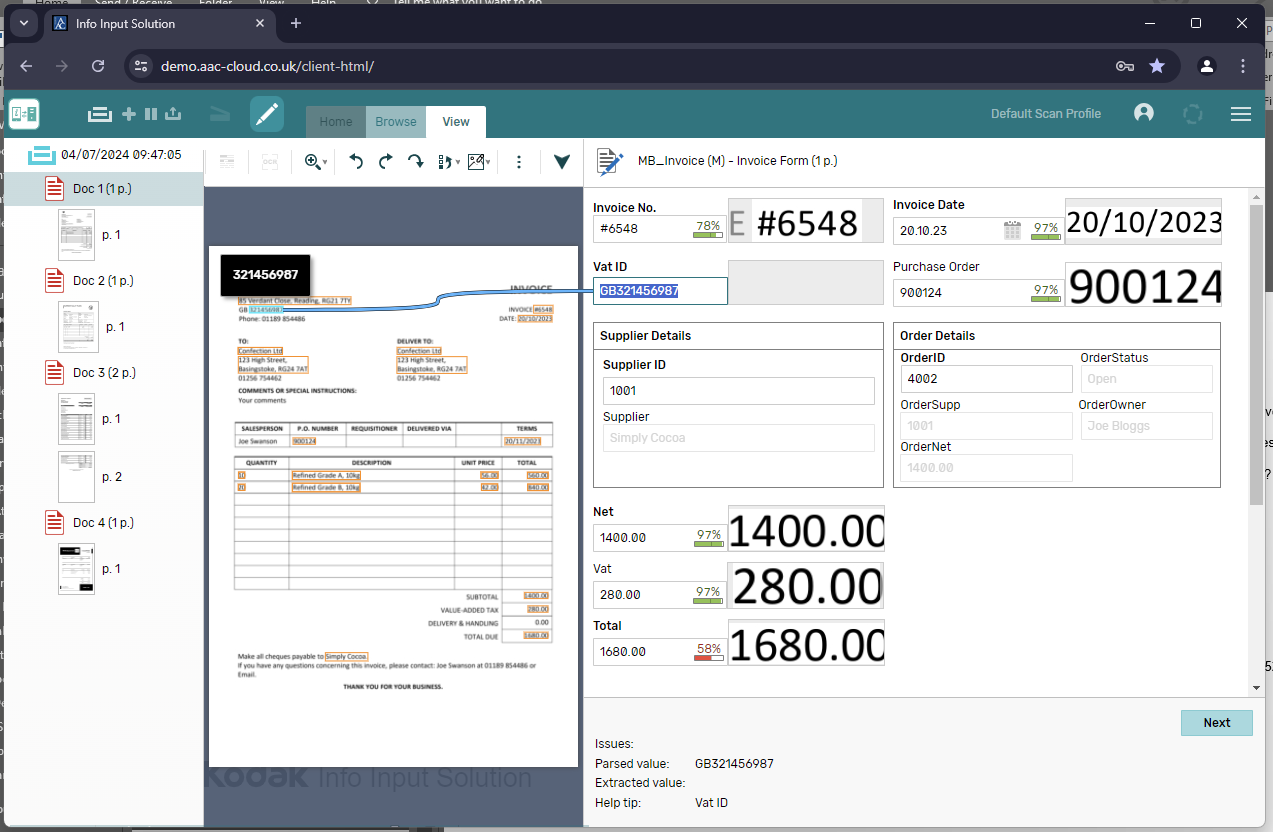
Task: Open the vertical three-dots more options
Action: [x=519, y=161]
